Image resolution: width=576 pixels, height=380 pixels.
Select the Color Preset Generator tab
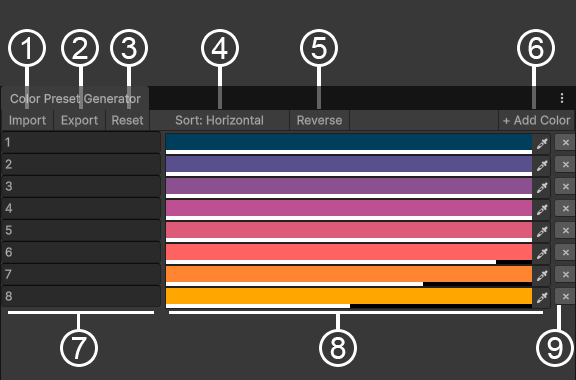point(75,98)
